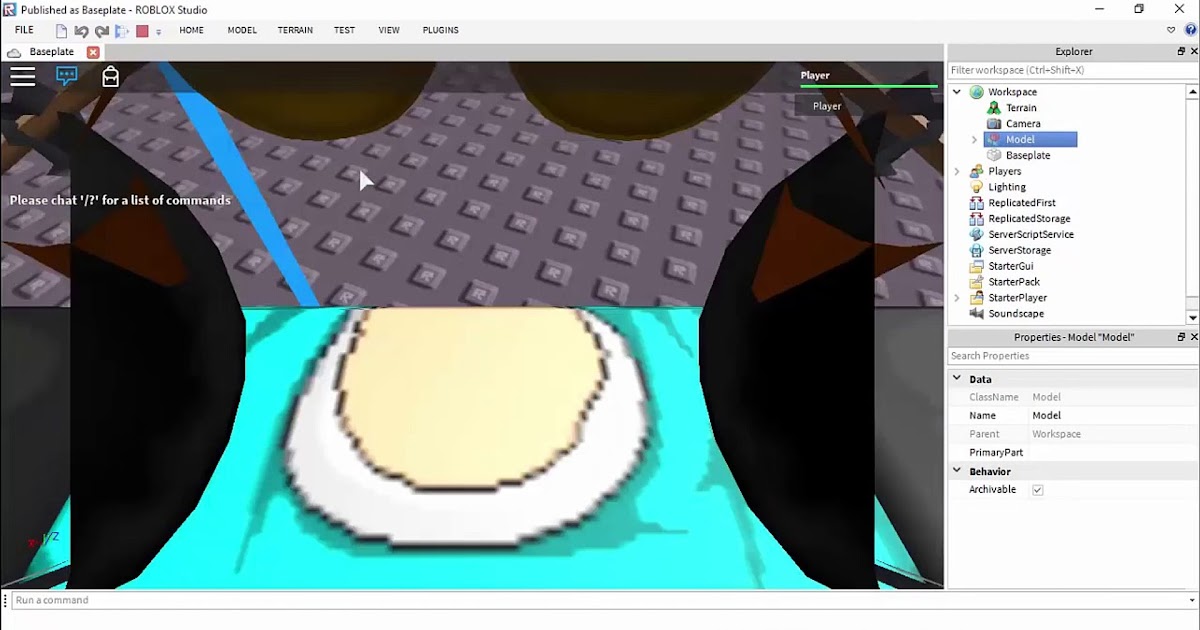Click the Camera icon in Explorer
The image size is (1200, 630).
994,124
